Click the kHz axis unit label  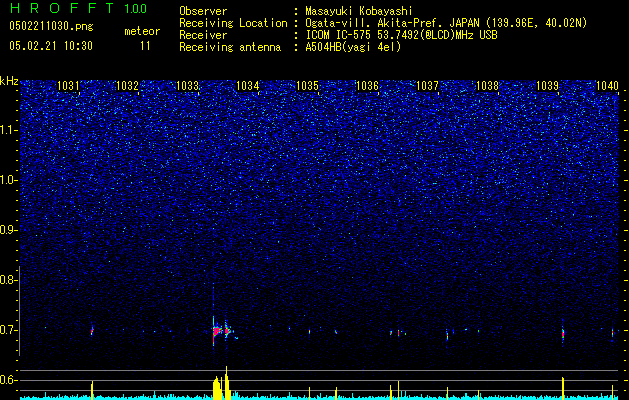9,81
